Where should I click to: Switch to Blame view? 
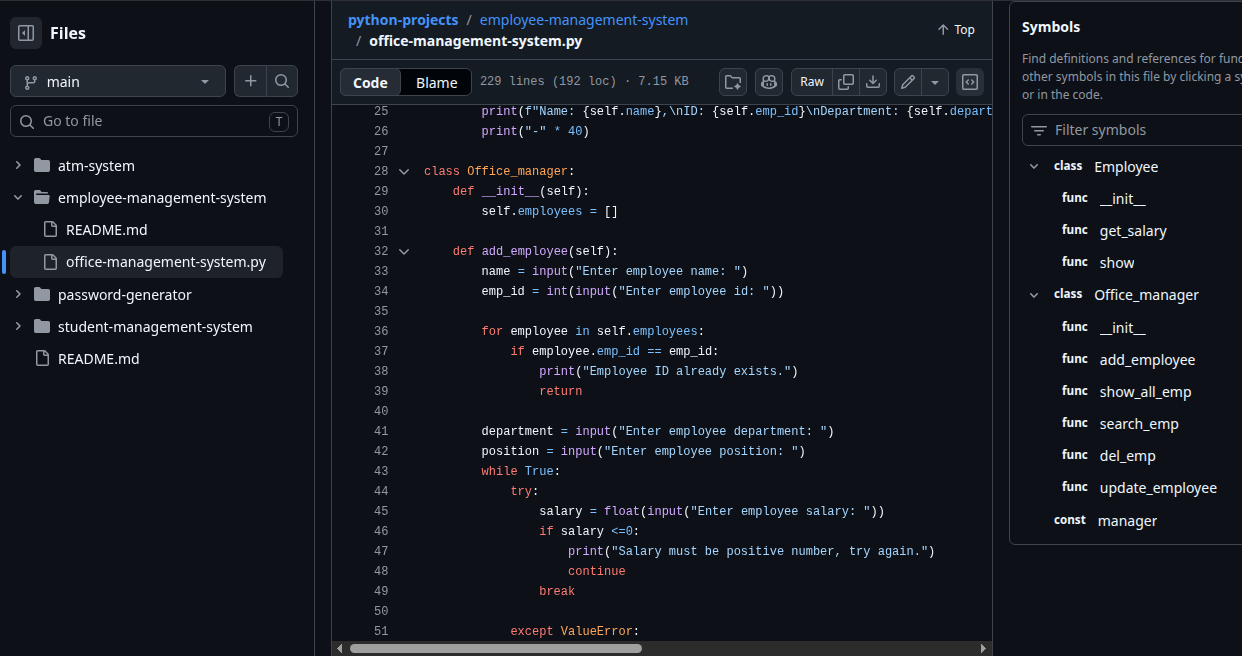[x=437, y=82]
